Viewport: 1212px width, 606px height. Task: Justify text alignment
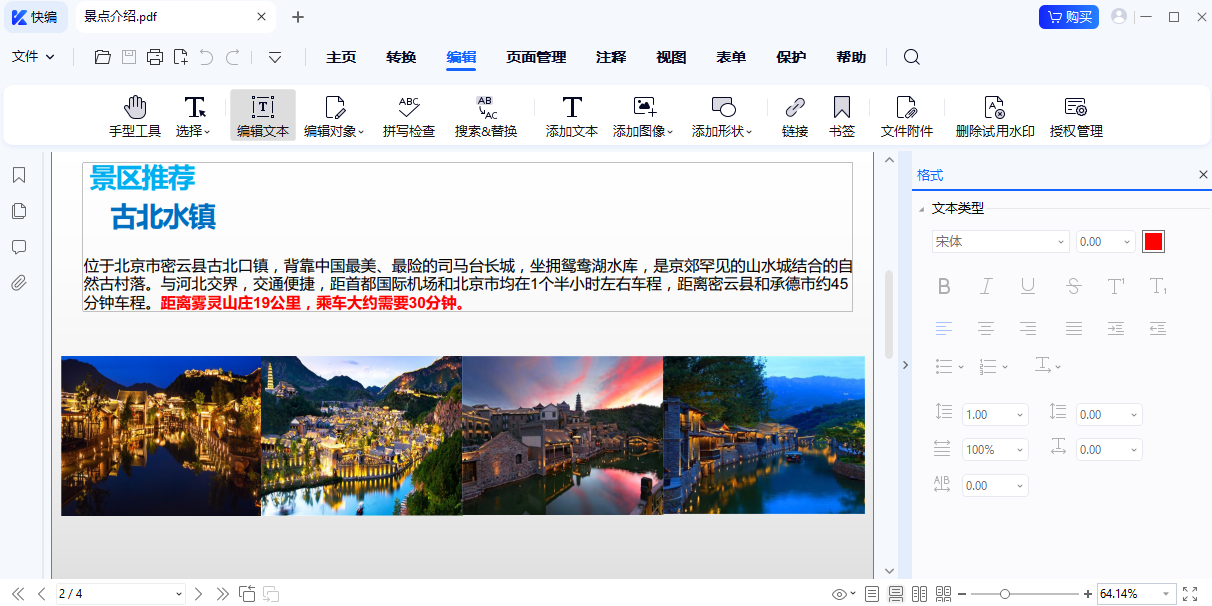[x=1073, y=328]
